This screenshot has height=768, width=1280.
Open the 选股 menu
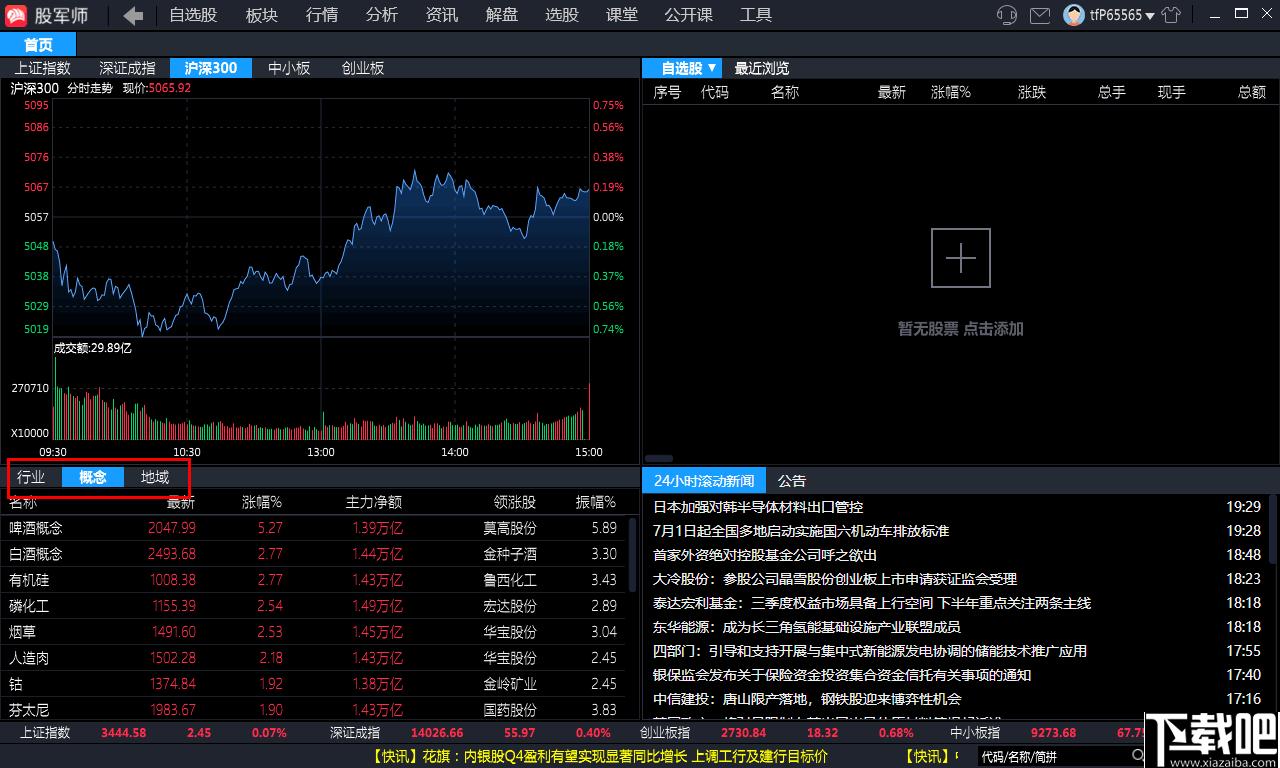point(561,15)
